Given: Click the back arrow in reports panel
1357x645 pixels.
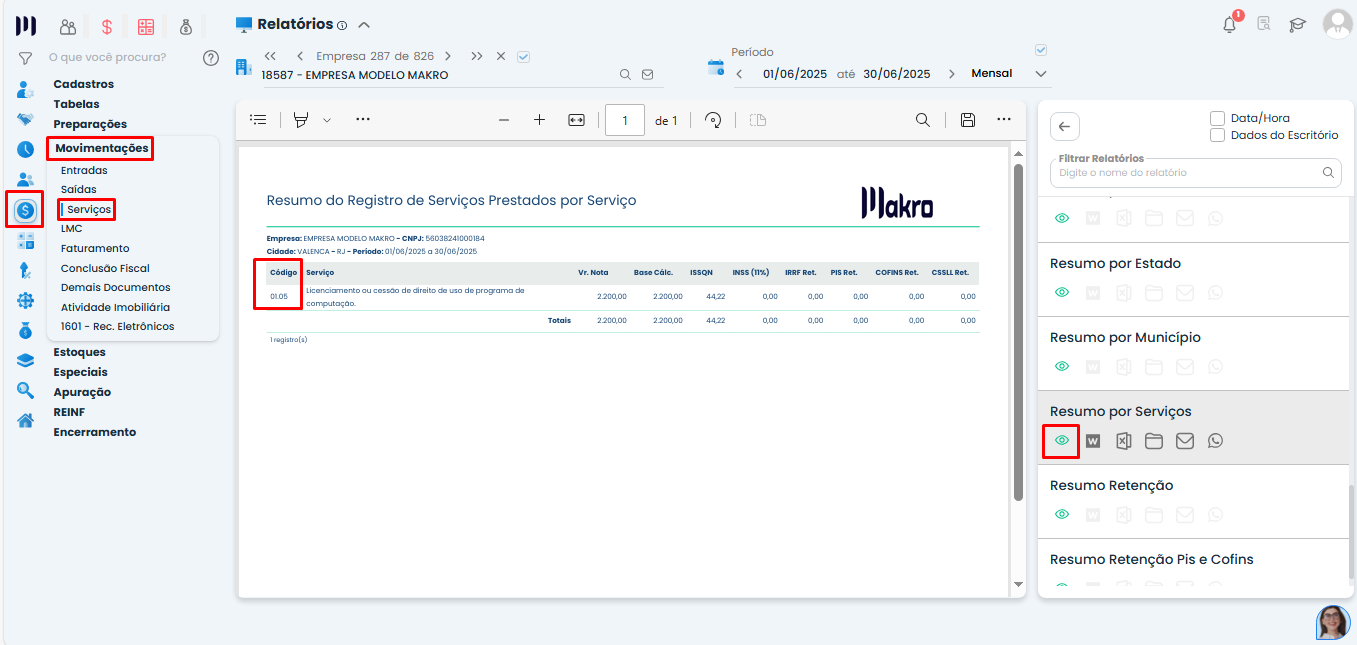Looking at the screenshot, I should 1064,127.
